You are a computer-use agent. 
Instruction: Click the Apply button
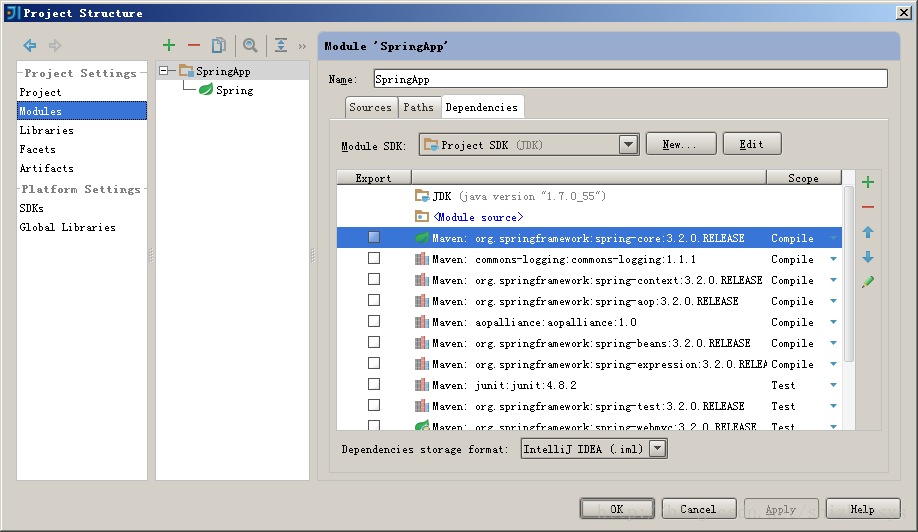click(781, 509)
